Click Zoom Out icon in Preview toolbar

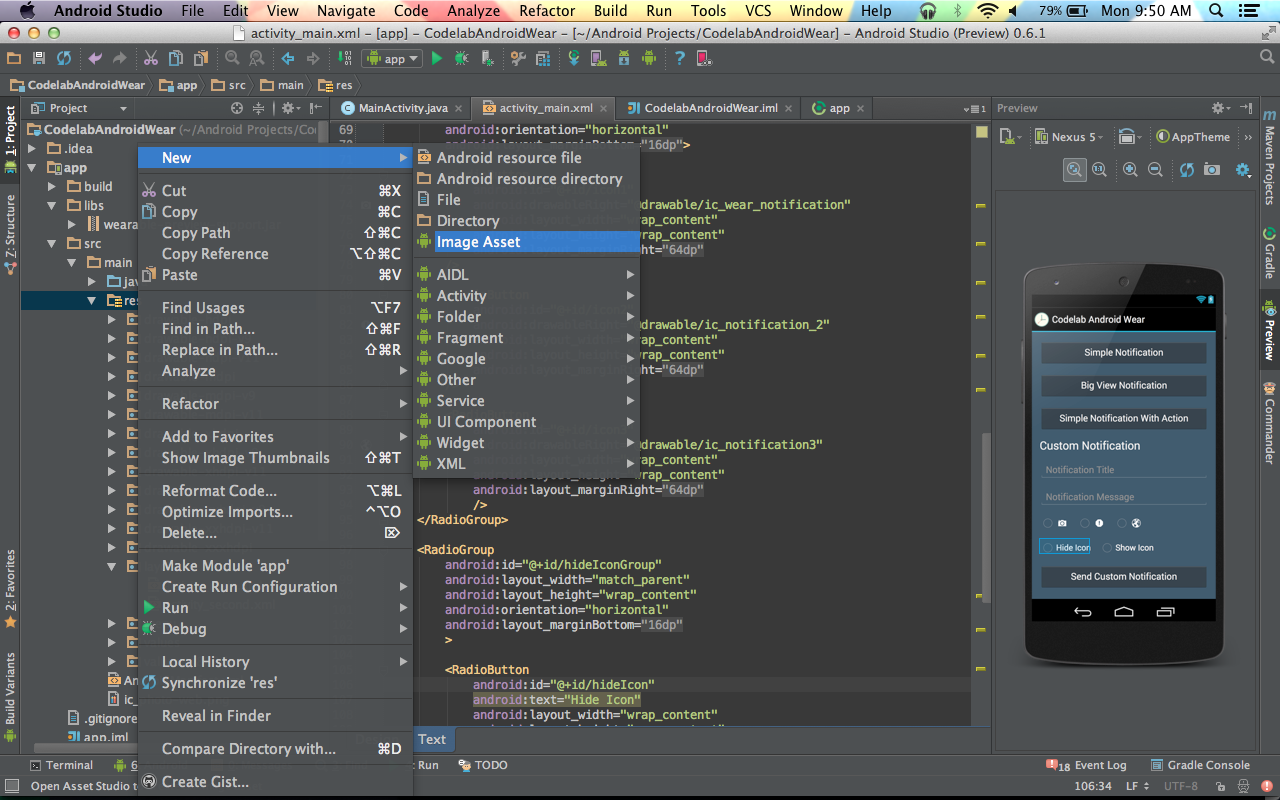tap(1155, 170)
